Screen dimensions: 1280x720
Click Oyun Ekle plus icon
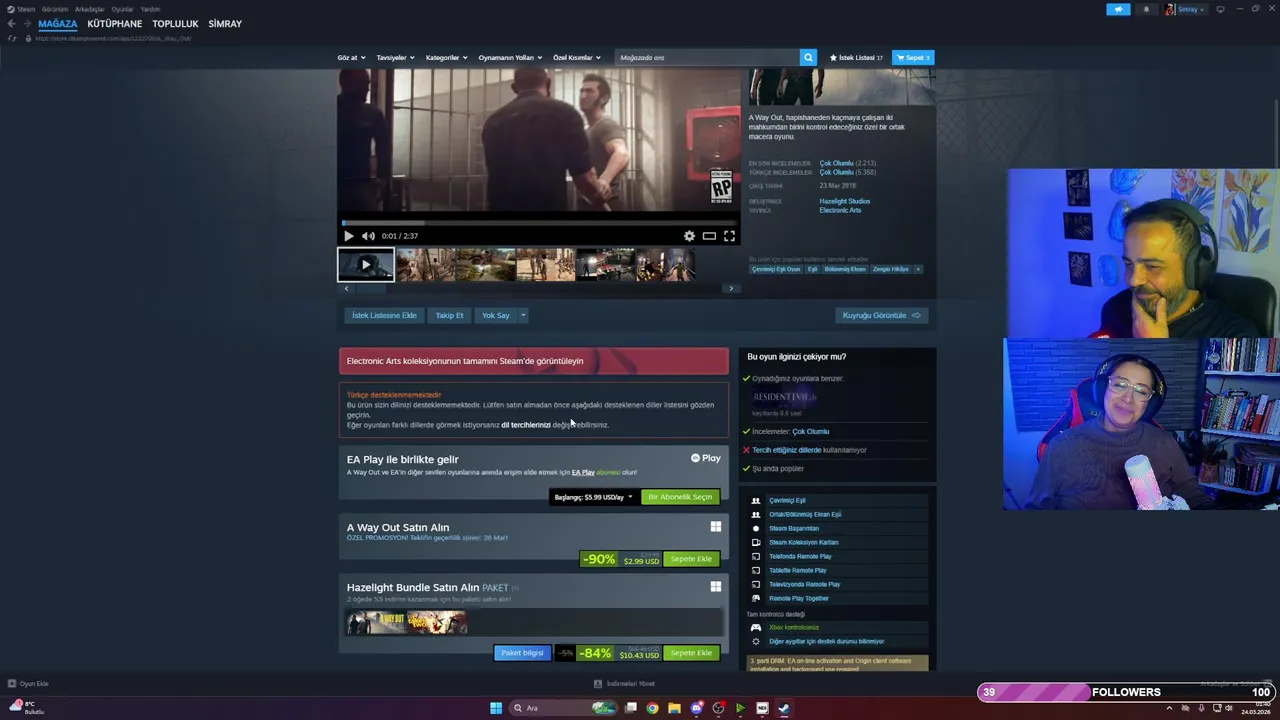tap(12, 684)
